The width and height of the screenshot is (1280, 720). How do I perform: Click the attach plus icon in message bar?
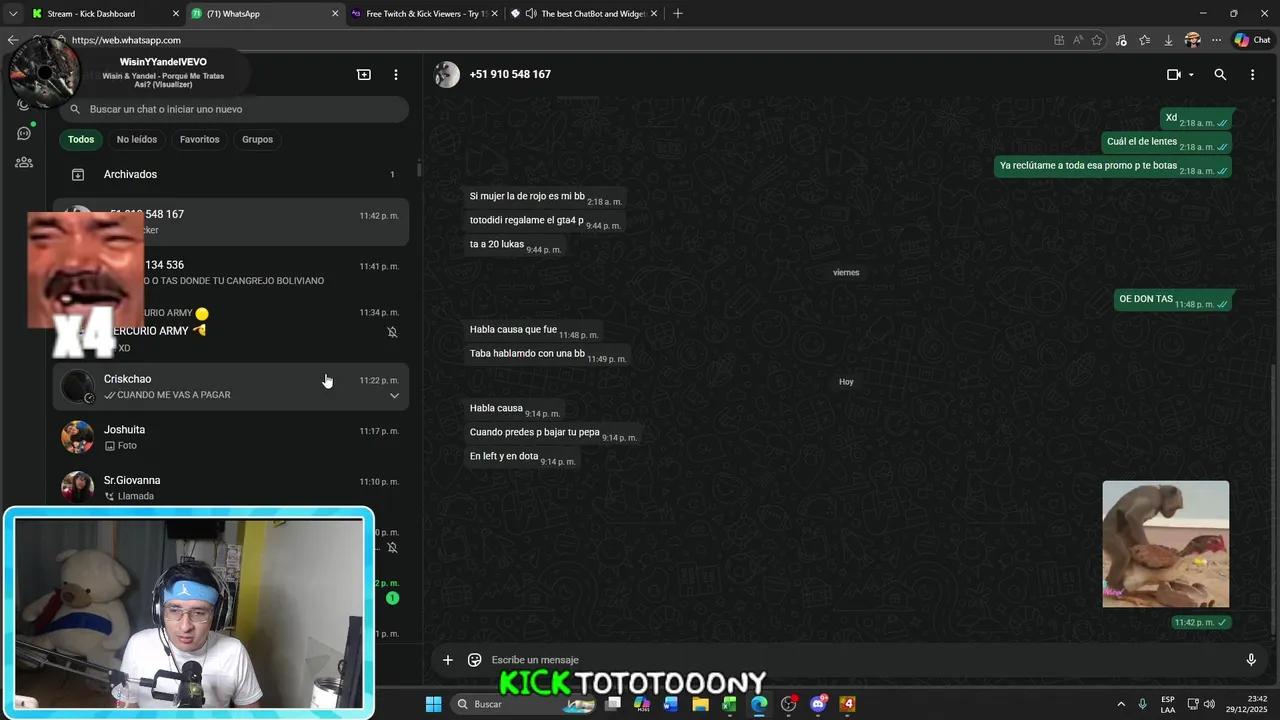pos(448,660)
